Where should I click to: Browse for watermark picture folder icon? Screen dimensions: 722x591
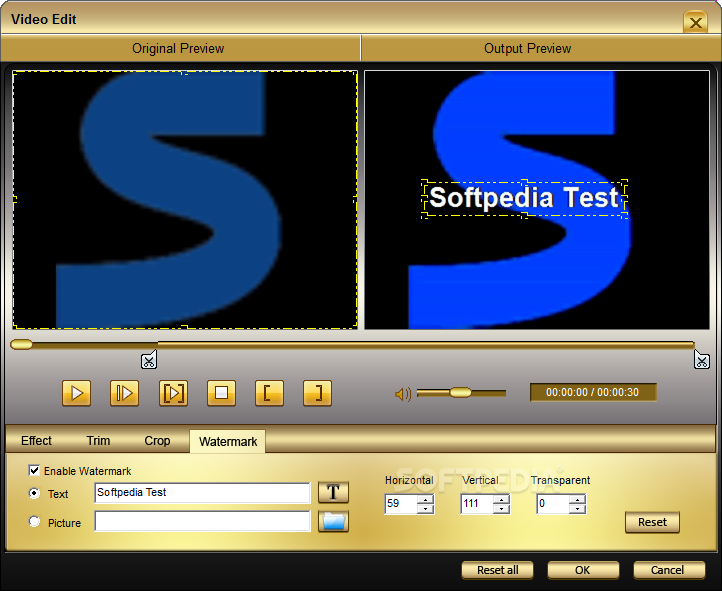pyautogui.click(x=333, y=521)
